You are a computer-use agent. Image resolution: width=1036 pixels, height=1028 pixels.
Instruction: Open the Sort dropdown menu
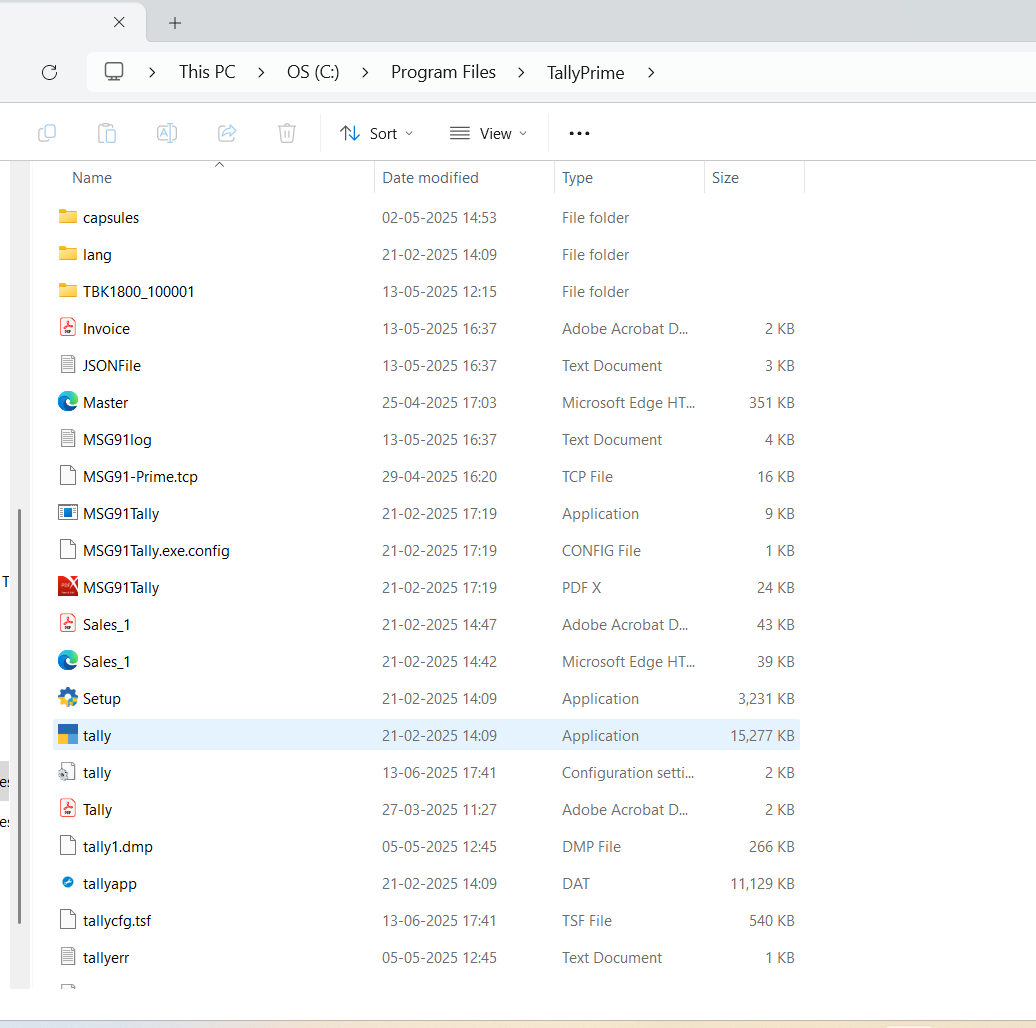[x=377, y=133]
